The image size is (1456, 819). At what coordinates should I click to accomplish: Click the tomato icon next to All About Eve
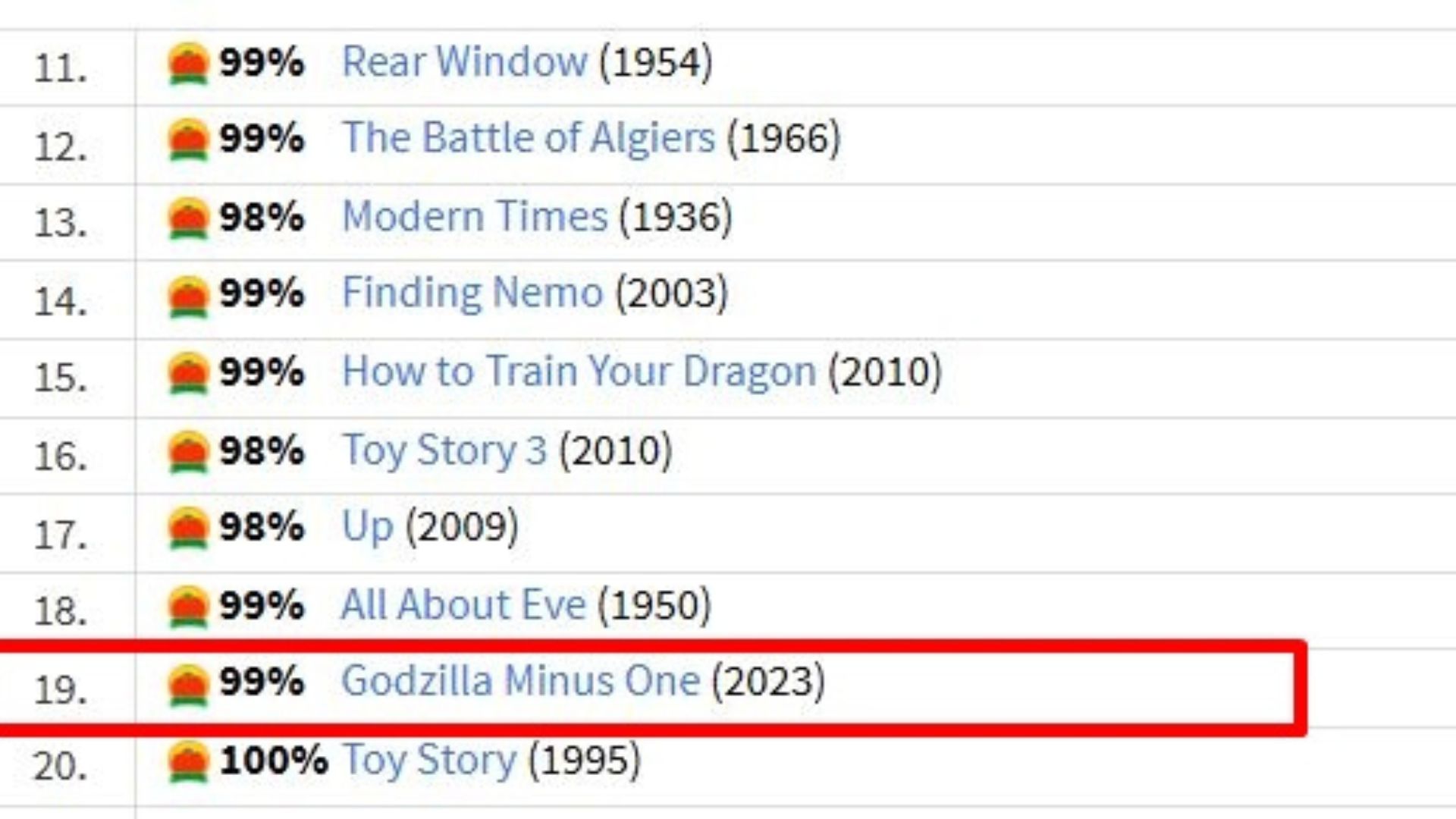pyautogui.click(x=187, y=607)
